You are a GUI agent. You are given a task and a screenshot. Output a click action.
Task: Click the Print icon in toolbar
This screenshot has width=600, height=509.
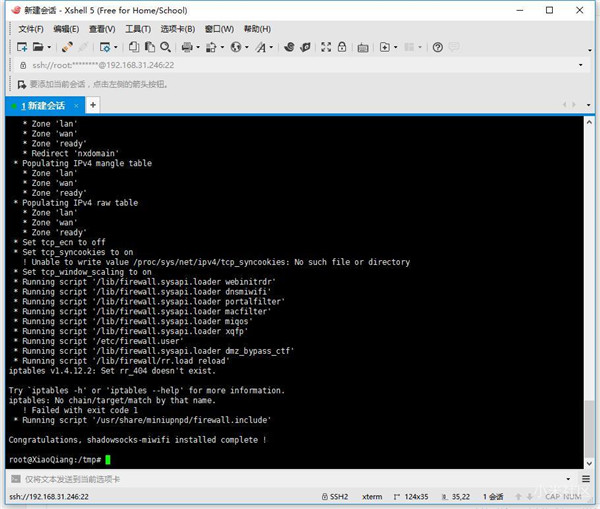coord(187,47)
